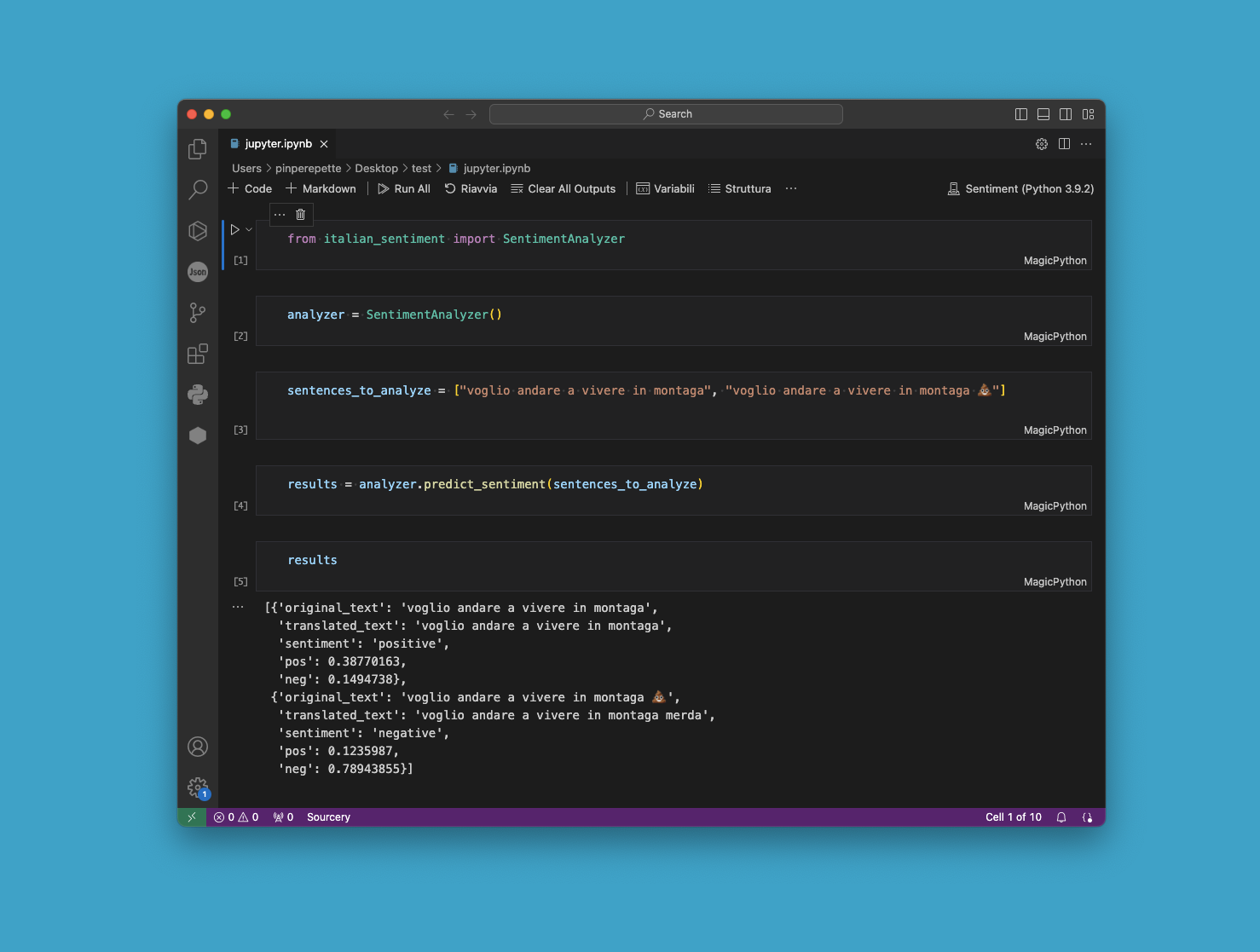Click the Search command center field
This screenshot has height=952, width=1260.
point(666,114)
